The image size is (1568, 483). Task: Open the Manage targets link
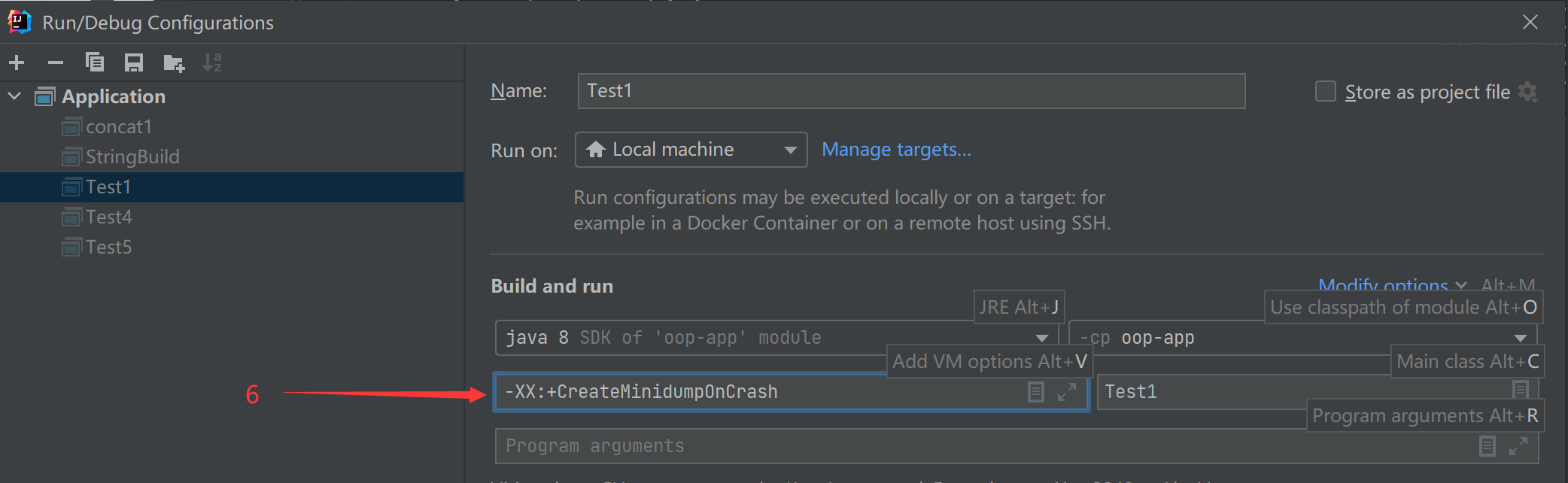point(896,150)
